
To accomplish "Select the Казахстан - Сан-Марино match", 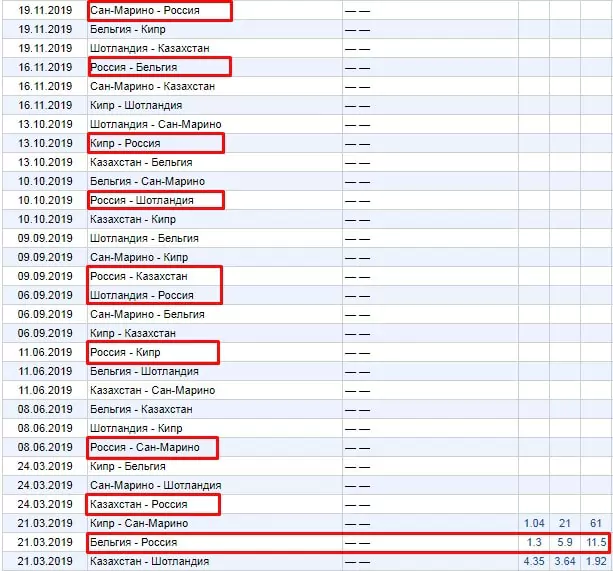I will 152,390.
